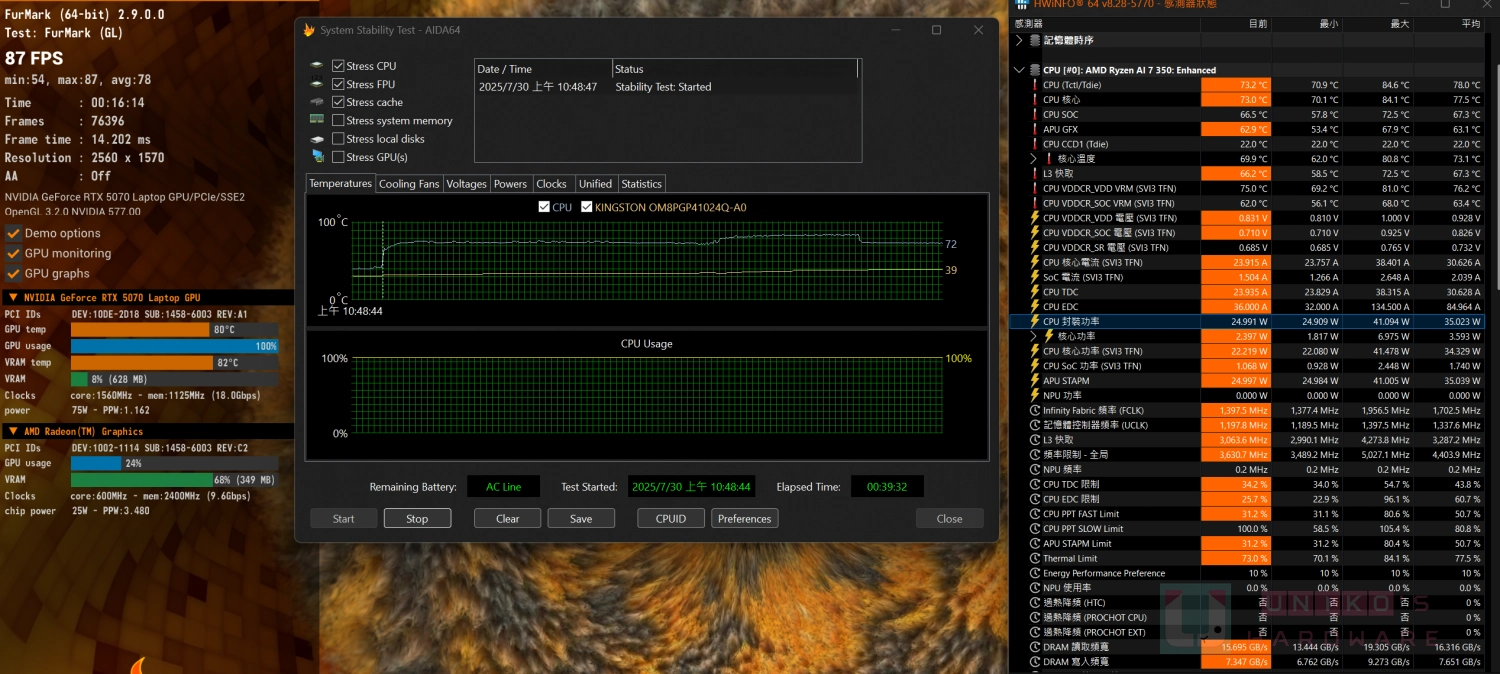Open CPUID from the AIDA64 dialog

click(671, 518)
